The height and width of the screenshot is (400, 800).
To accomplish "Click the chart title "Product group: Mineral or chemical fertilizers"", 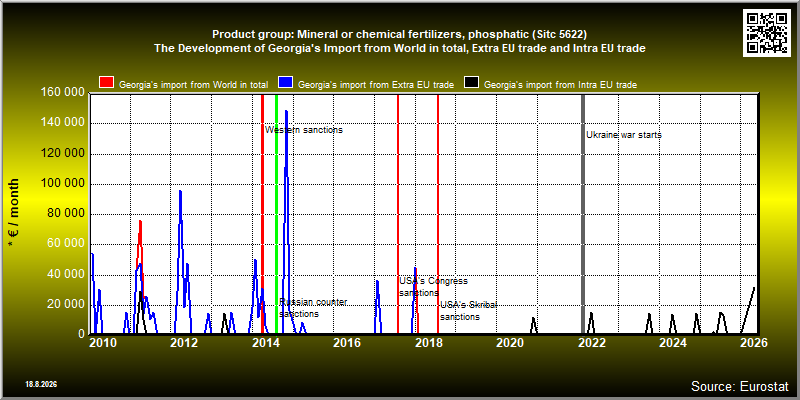I will click(x=399, y=35).
